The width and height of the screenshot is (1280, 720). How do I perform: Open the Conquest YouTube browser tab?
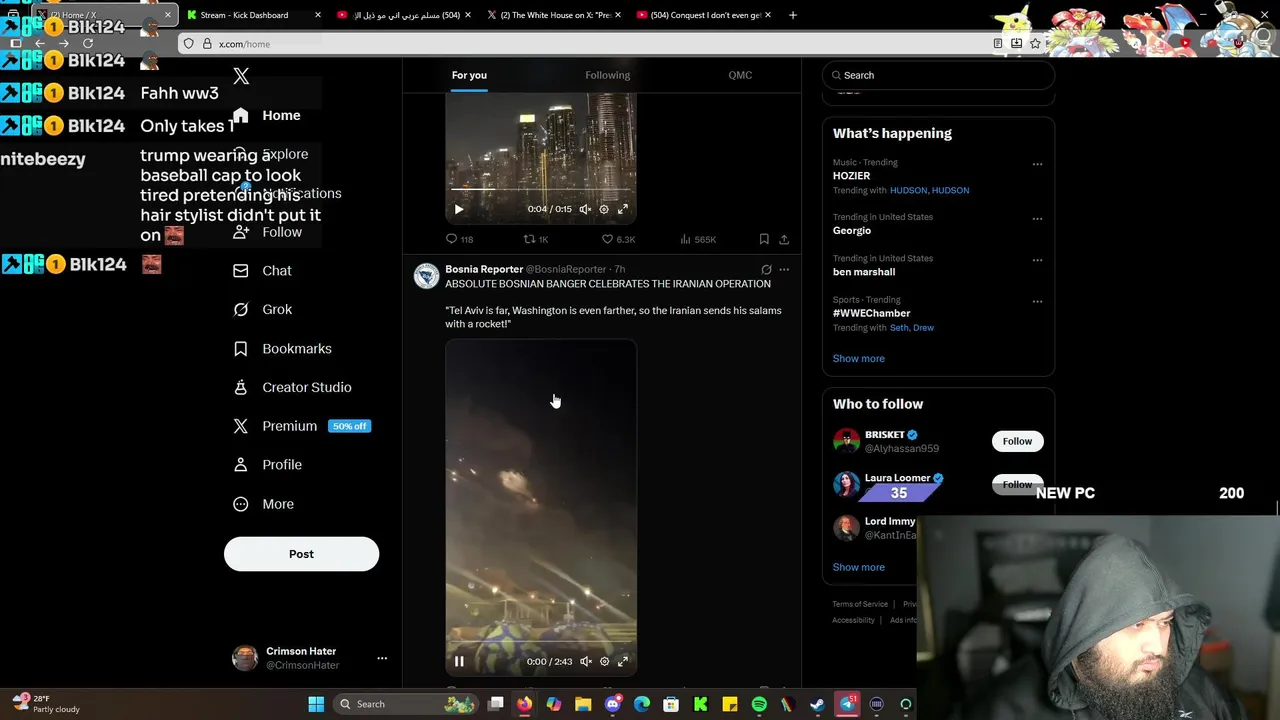click(705, 15)
